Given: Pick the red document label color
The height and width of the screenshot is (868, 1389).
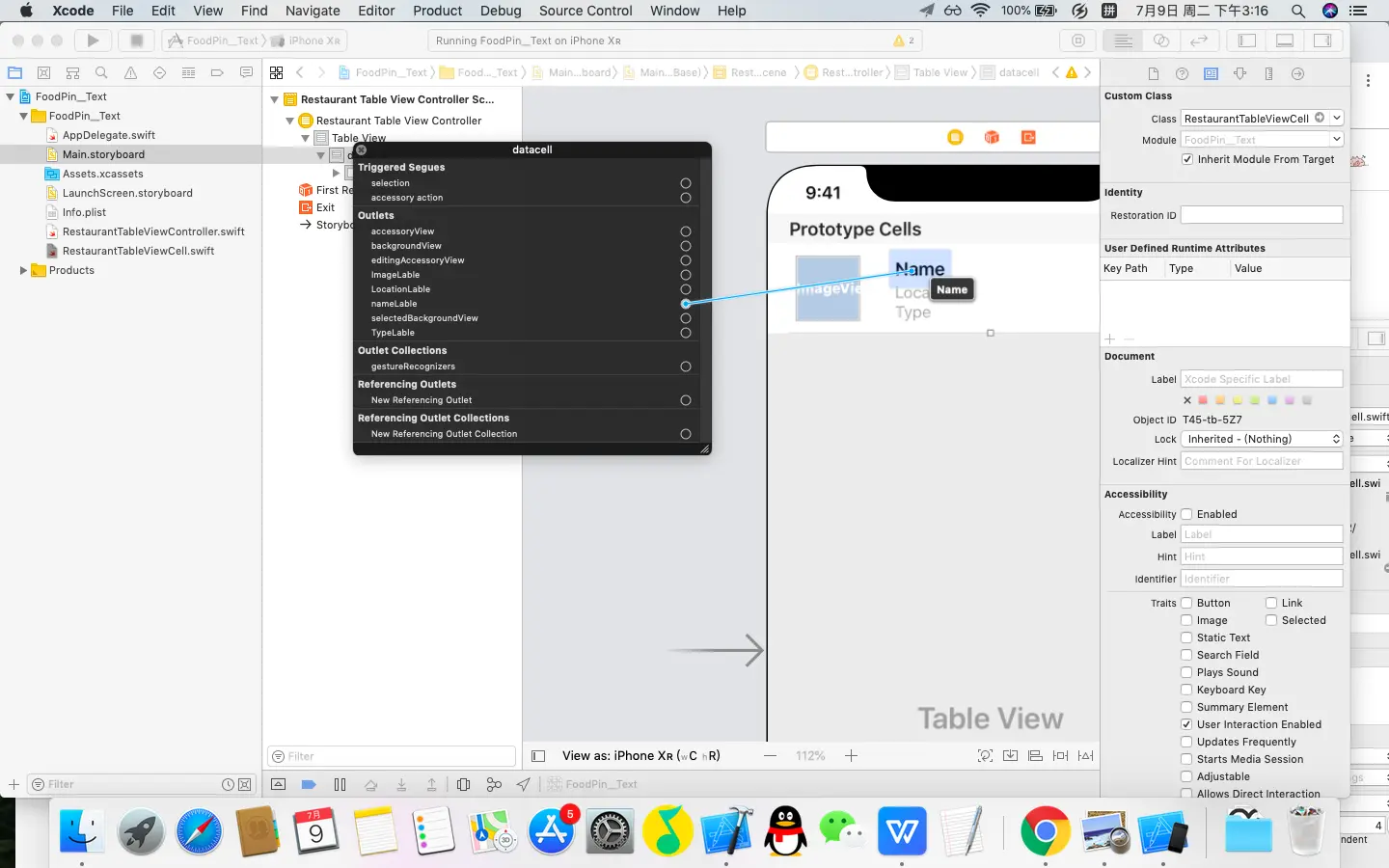Looking at the screenshot, I should [x=1203, y=400].
